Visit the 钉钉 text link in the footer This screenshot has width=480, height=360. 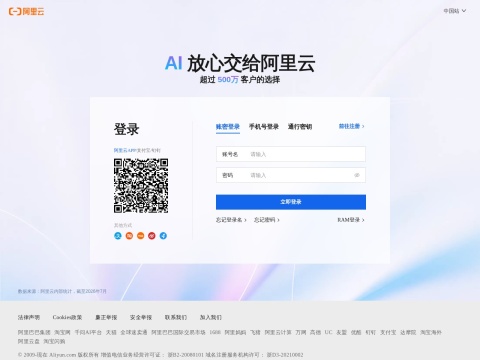pyautogui.click(x=371, y=332)
